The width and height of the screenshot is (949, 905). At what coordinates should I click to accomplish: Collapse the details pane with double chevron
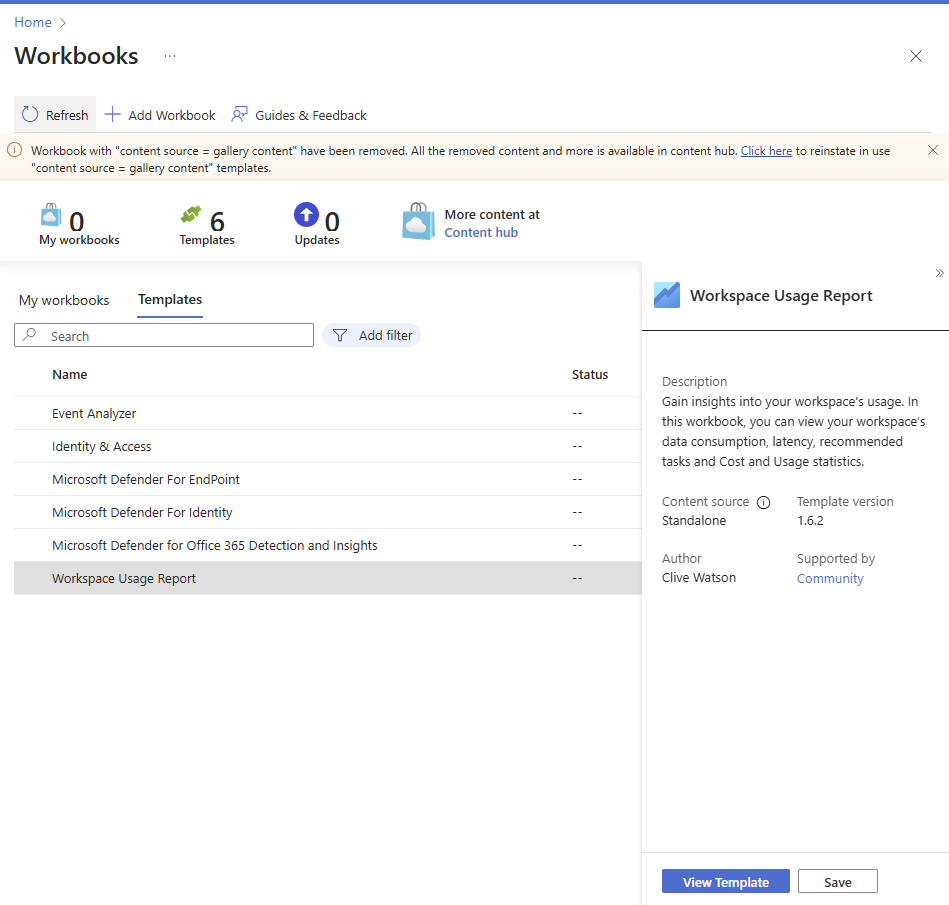(x=939, y=273)
